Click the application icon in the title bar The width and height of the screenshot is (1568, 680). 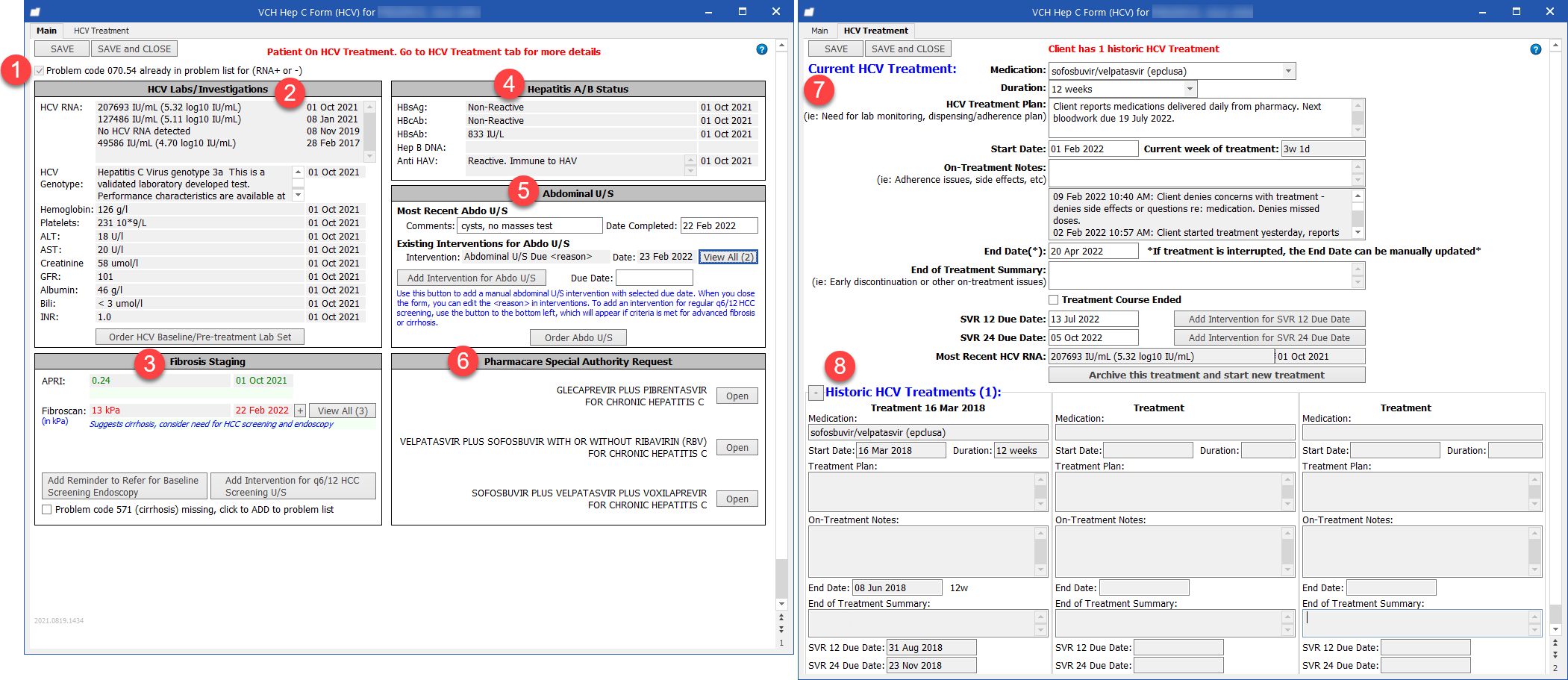coord(36,11)
